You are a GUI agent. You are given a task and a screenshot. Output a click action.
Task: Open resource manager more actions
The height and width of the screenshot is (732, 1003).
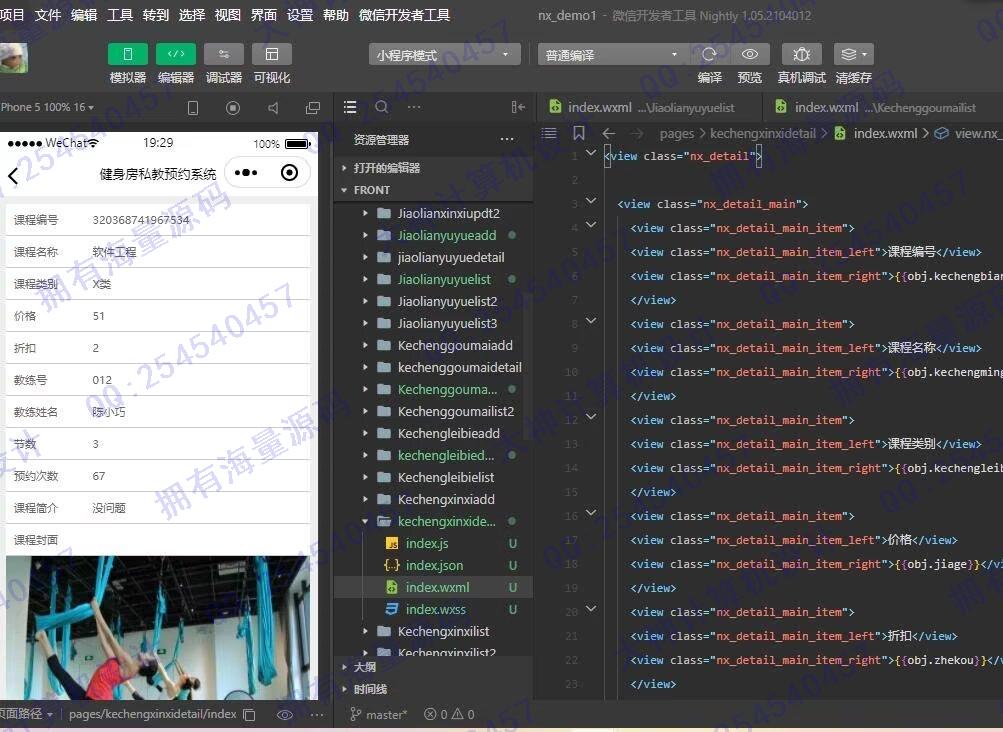tap(507, 139)
